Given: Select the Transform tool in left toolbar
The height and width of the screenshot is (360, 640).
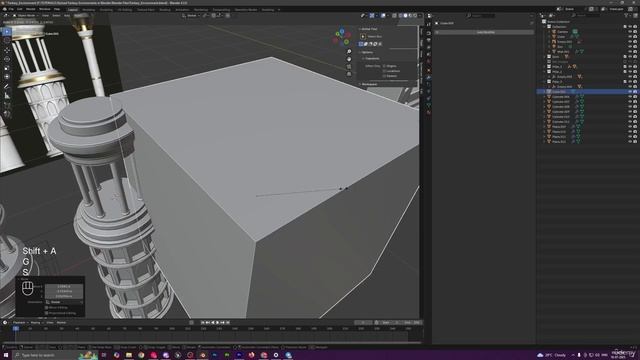Looking at the screenshot, I should click(7, 77).
